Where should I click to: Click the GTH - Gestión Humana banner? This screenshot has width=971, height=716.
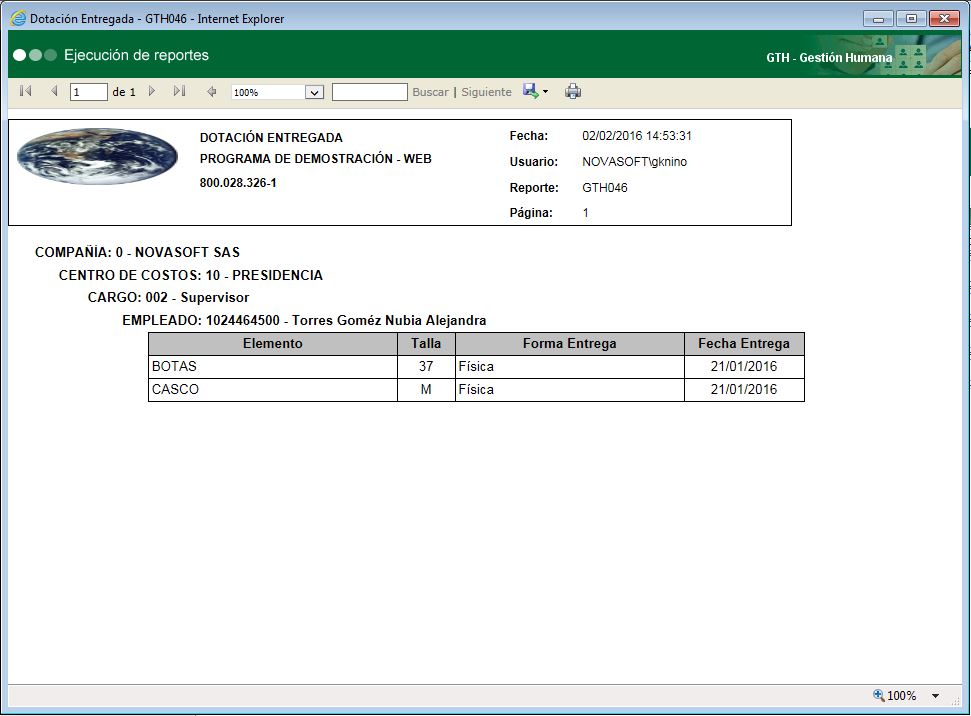pyautogui.click(x=829, y=58)
